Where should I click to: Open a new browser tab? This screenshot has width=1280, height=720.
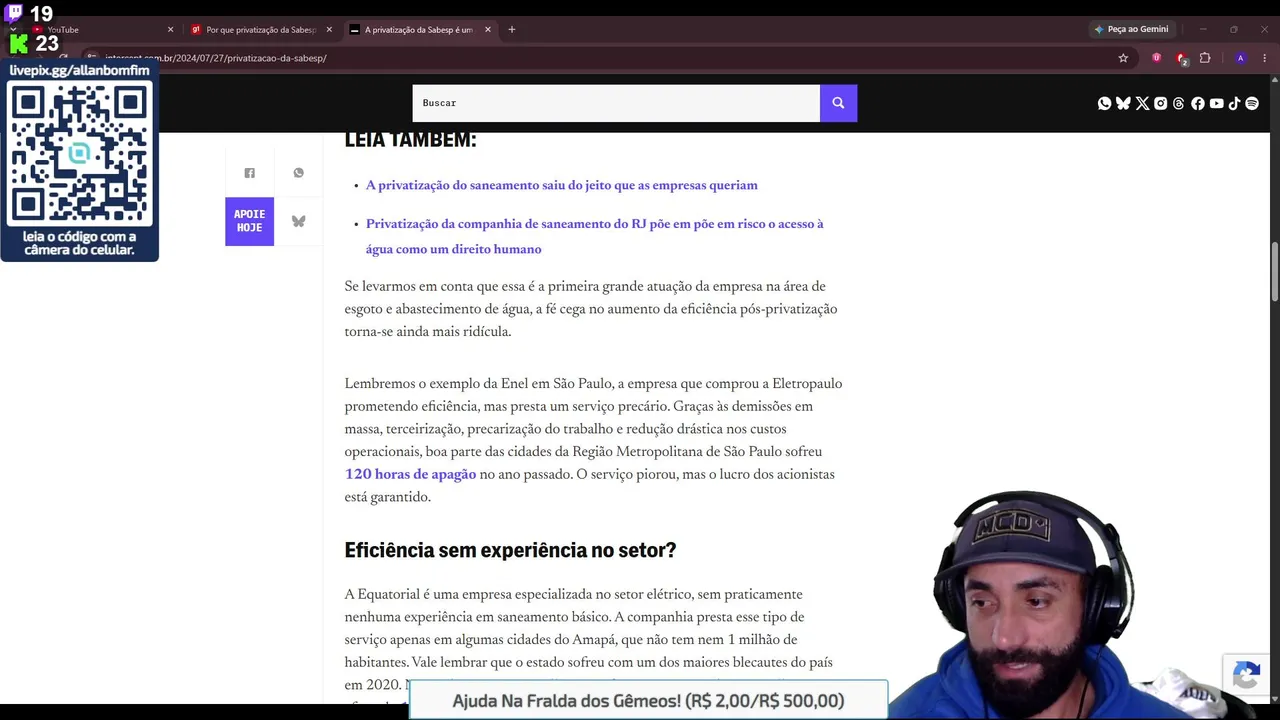pos(512,30)
